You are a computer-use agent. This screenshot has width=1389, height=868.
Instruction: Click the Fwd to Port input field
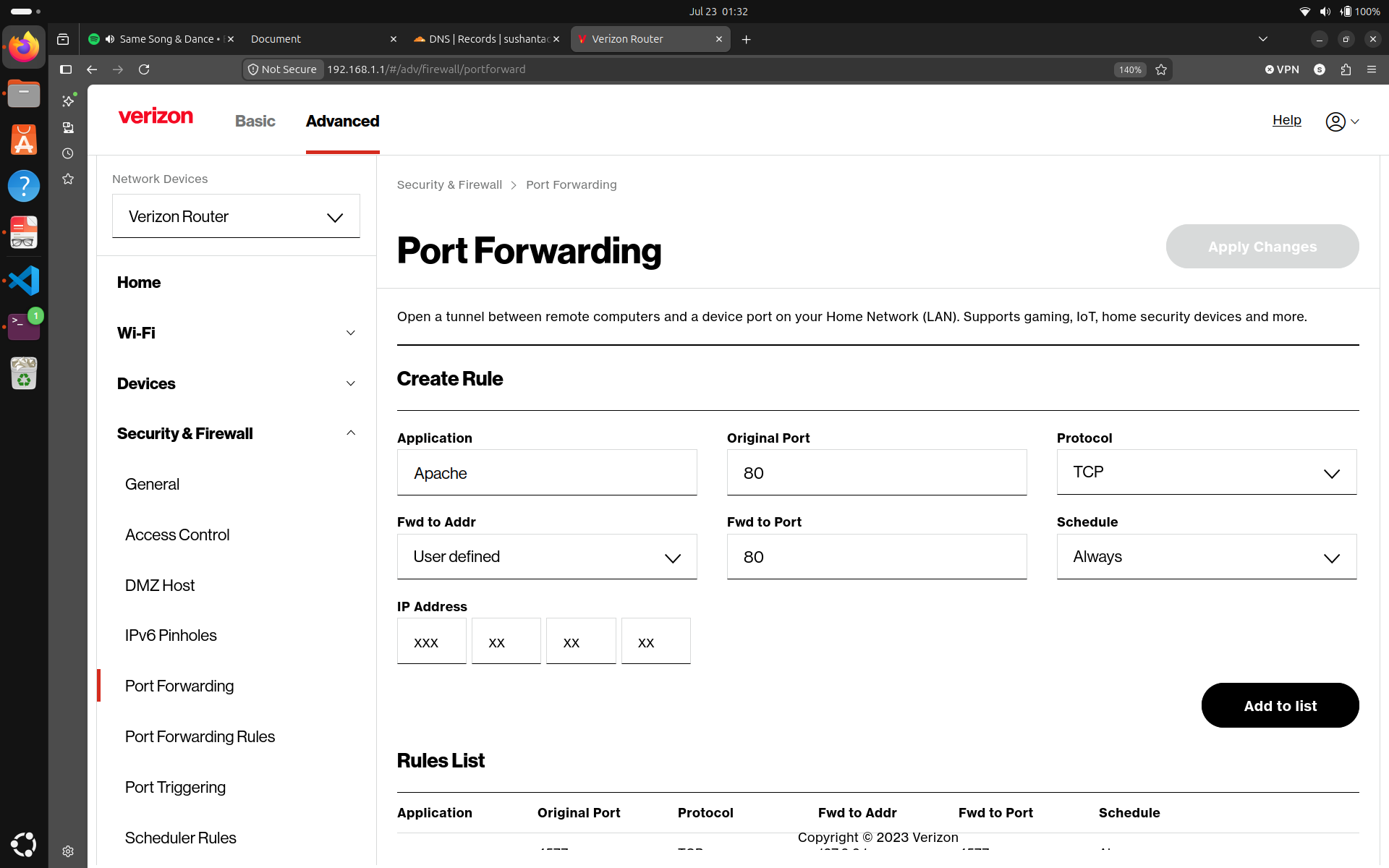[877, 557]
